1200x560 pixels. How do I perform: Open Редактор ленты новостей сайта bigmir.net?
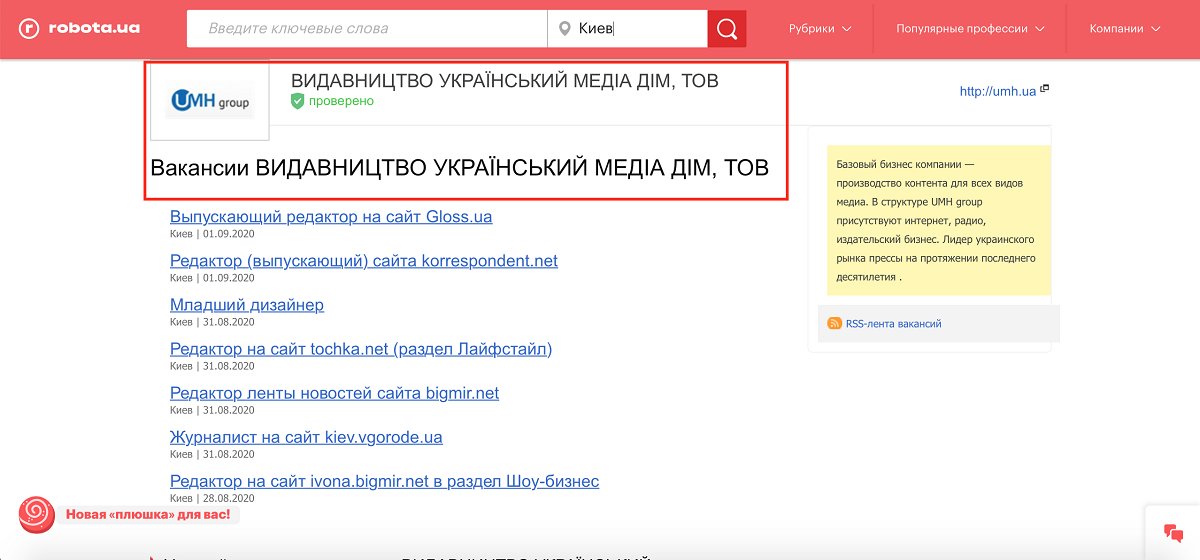point(334,393)
